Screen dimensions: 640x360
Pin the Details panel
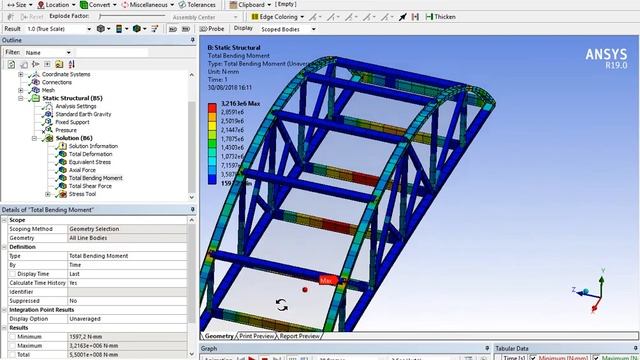(x=192, y=210)
